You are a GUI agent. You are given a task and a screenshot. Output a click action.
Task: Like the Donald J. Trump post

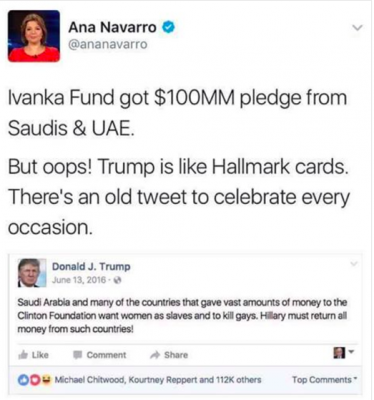pos(34,355)
